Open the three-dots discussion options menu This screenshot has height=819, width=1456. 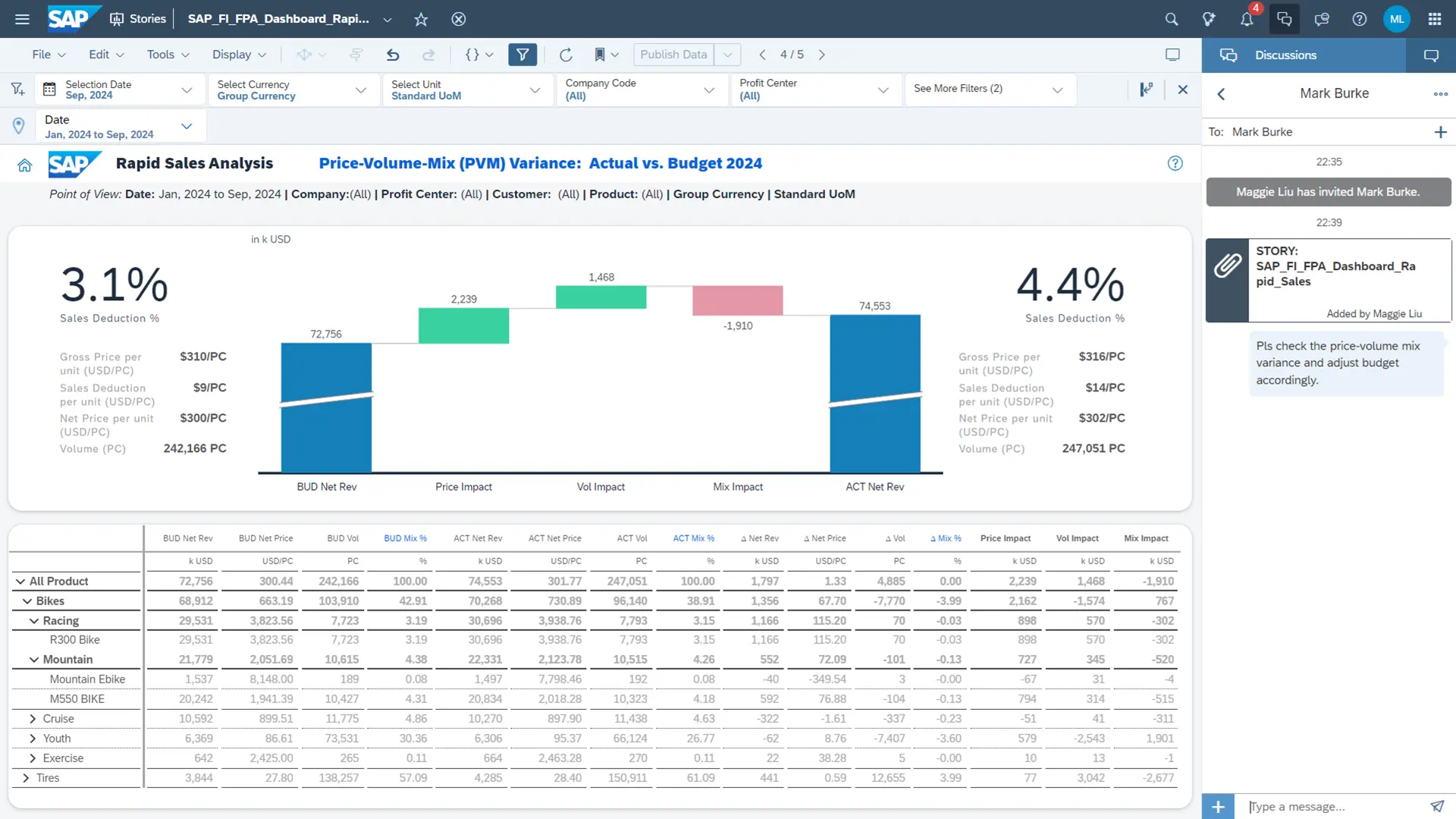(x=1441, y=94)
